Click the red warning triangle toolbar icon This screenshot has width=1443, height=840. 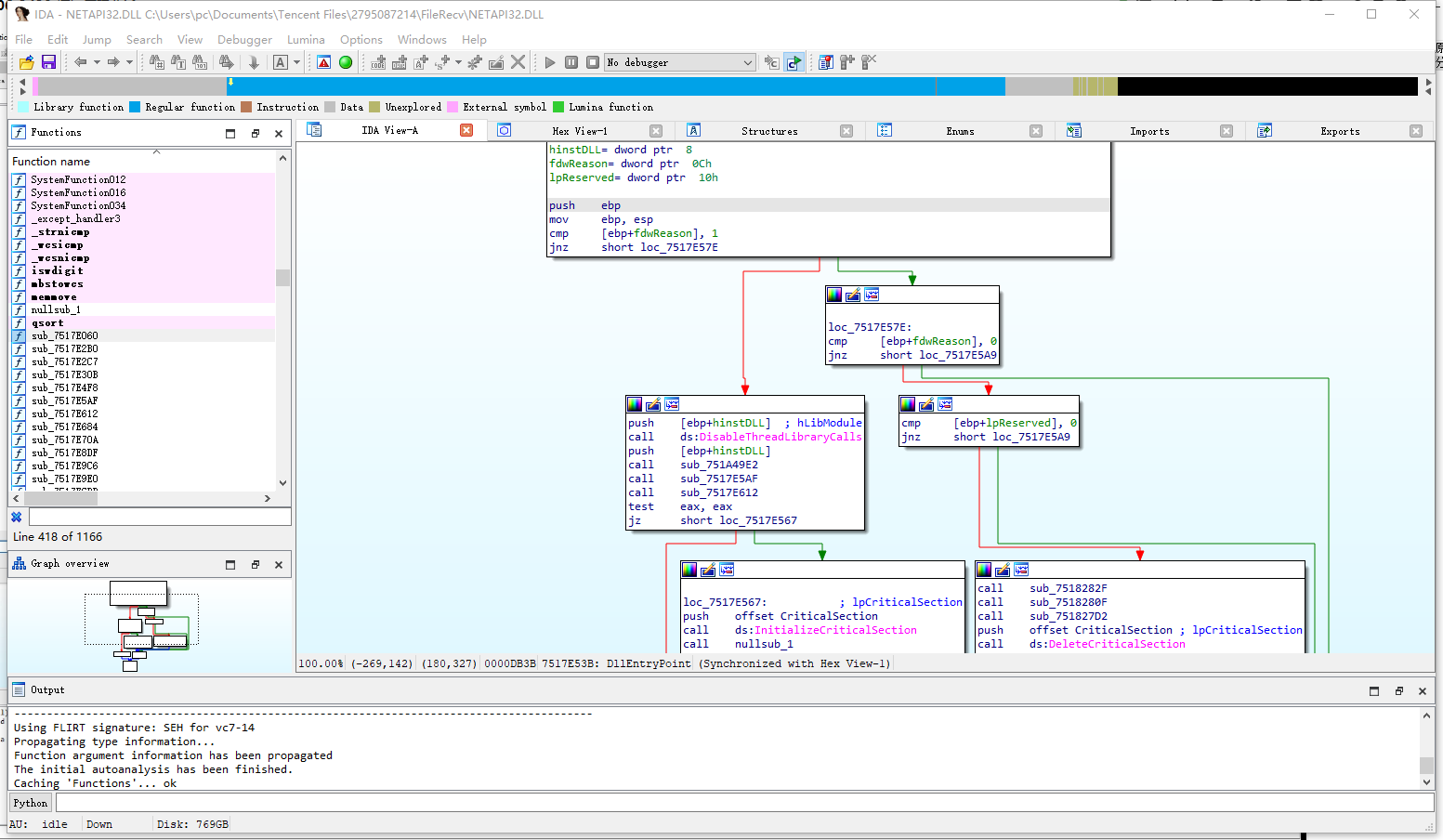pyautogui.click(x=323, y=62)
